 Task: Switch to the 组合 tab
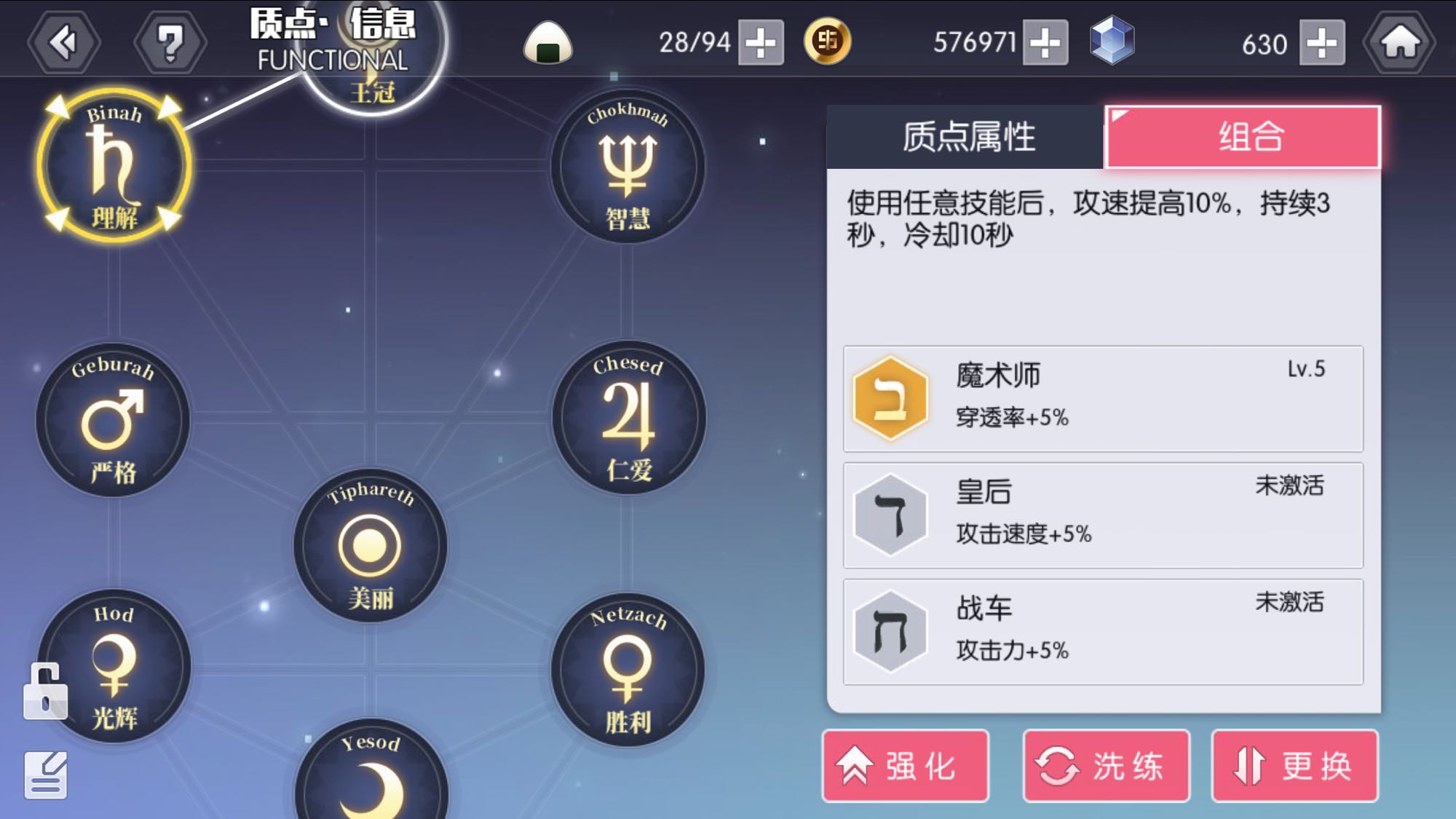point(1242,137)
